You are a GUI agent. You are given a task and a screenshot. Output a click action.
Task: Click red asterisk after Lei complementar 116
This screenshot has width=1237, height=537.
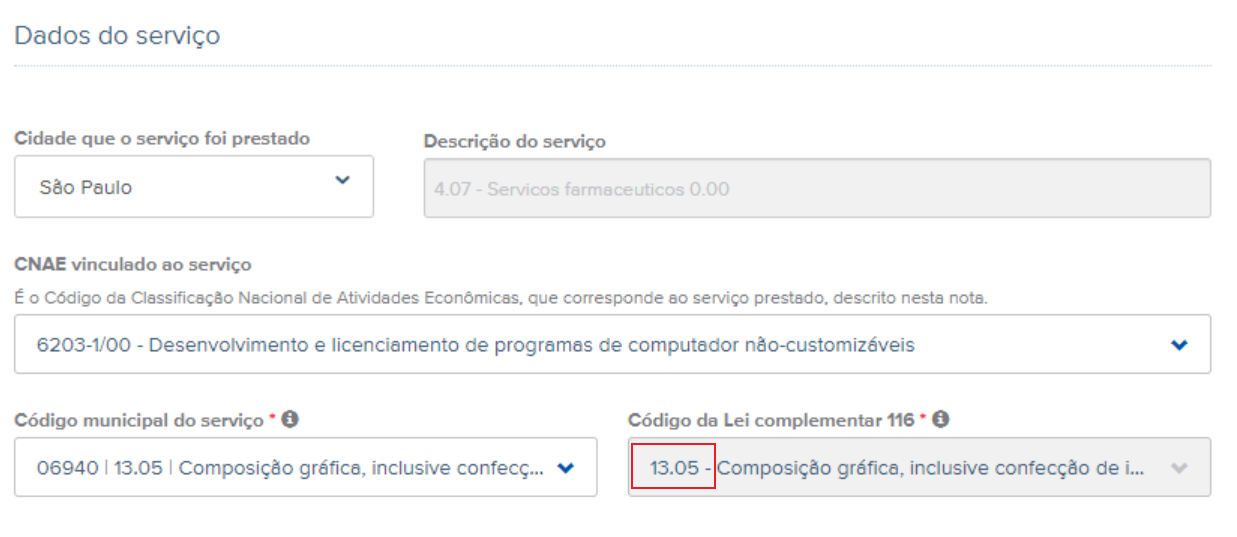[924, 419]
